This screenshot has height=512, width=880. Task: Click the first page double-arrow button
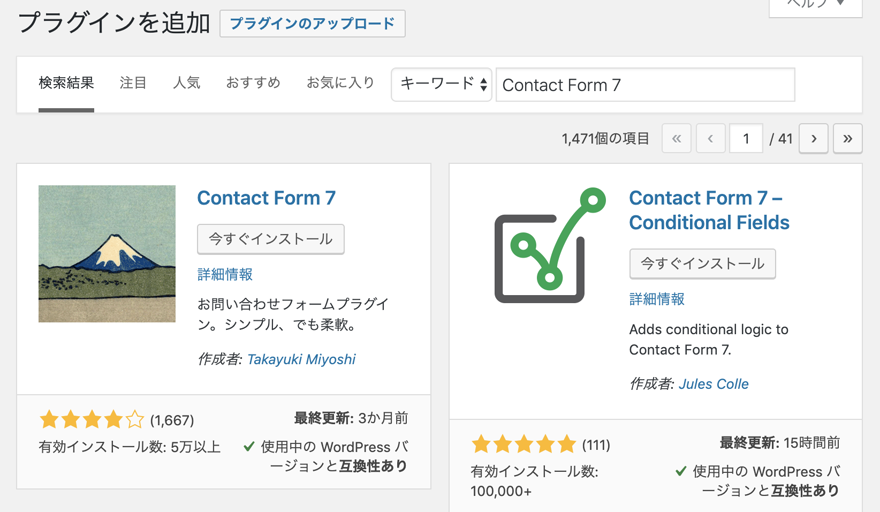pyautogui.click(x=676, y=139)
